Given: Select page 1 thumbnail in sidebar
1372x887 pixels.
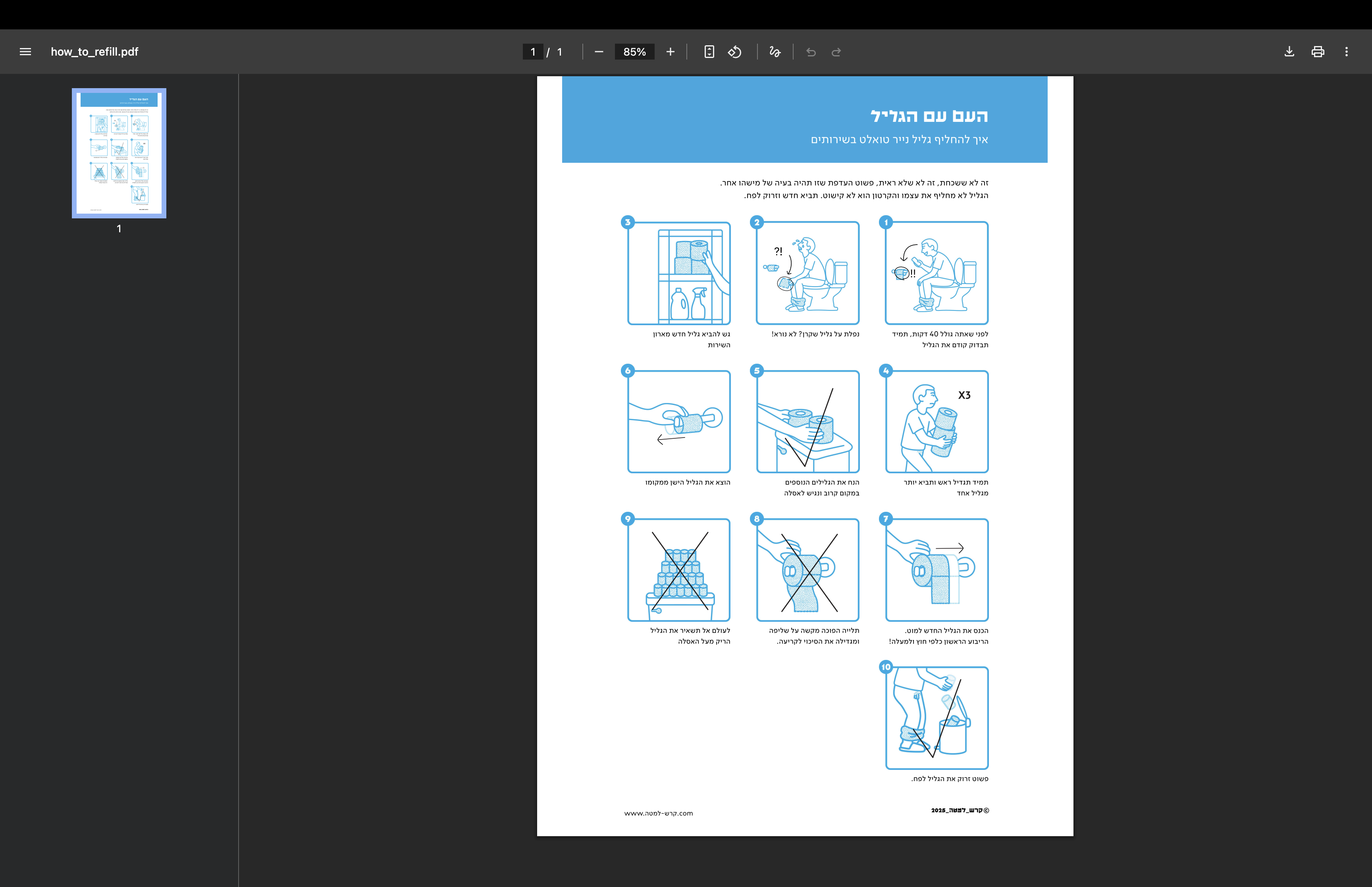Looking at the screenshot, I should [119, 153].
